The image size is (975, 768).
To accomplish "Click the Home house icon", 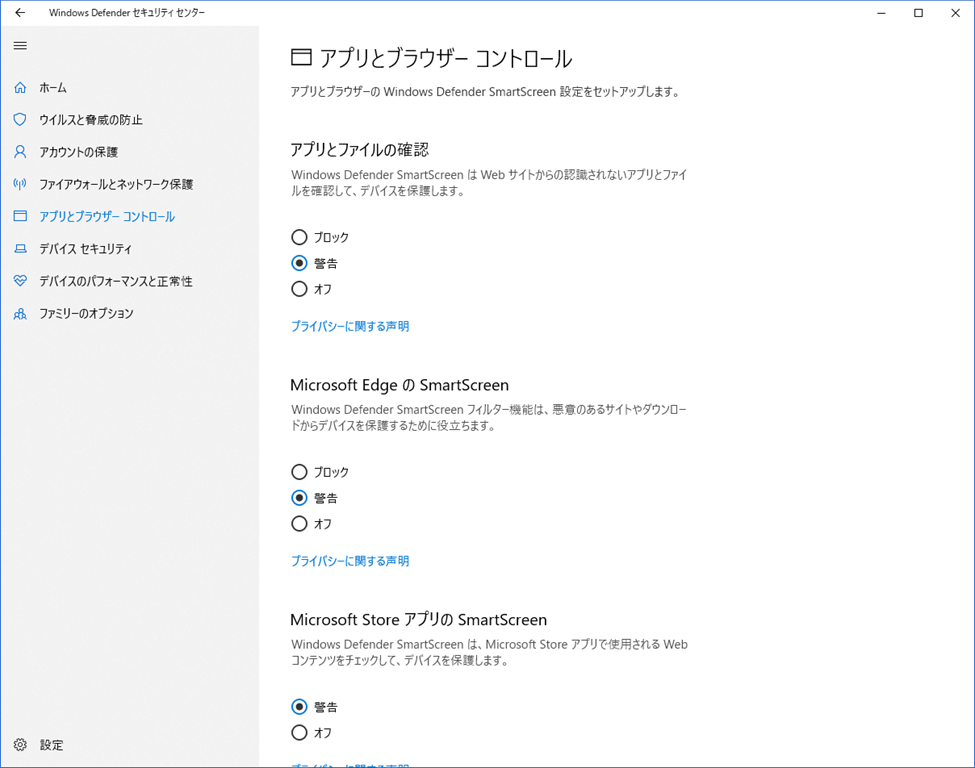I will [x=20, y=88].
